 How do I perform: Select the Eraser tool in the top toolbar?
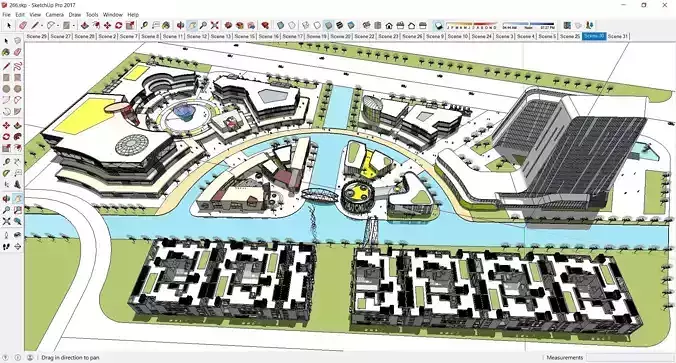point(23,25)
